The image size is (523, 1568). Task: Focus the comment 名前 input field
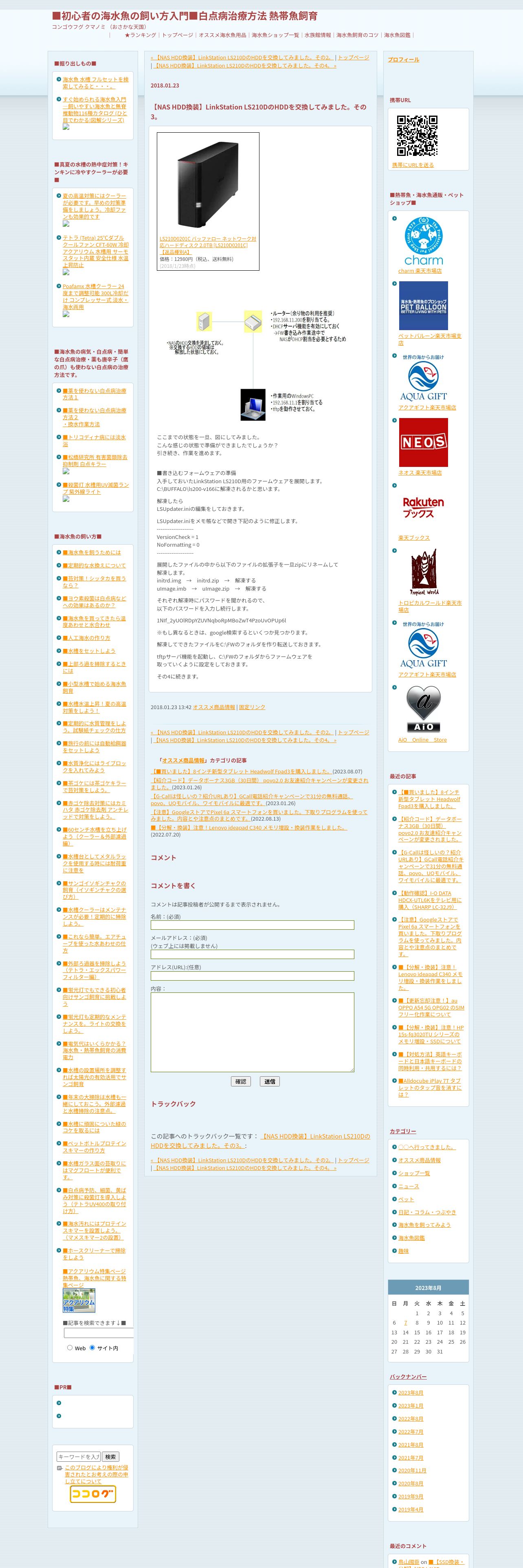coord(252,924)
